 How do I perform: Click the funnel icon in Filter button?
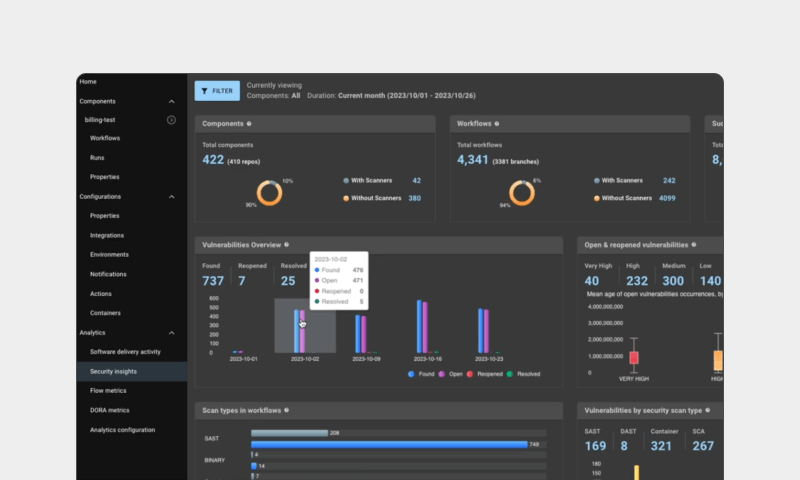(x=205, y=91)
